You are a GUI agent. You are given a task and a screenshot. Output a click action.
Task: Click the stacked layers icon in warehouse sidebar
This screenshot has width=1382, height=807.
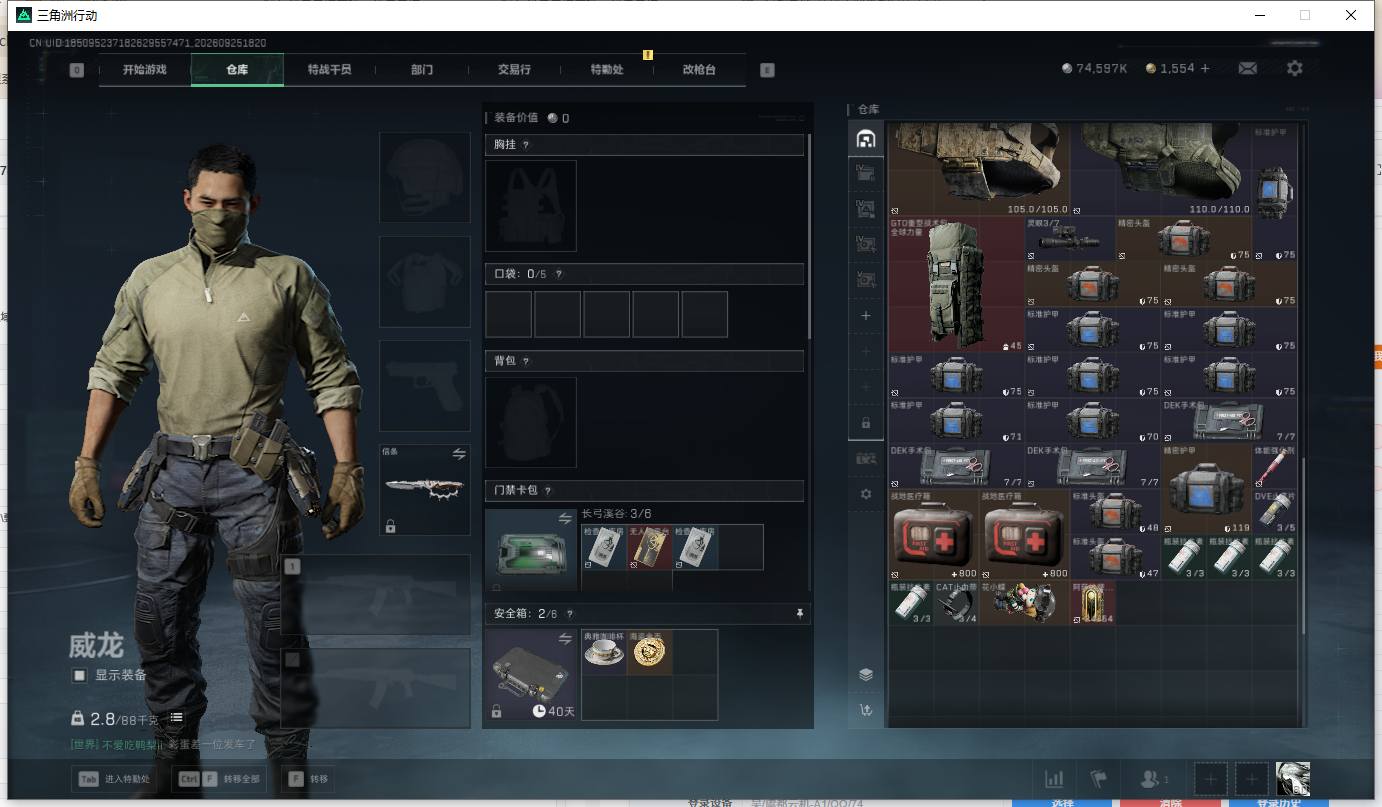[x=866, y=674]
